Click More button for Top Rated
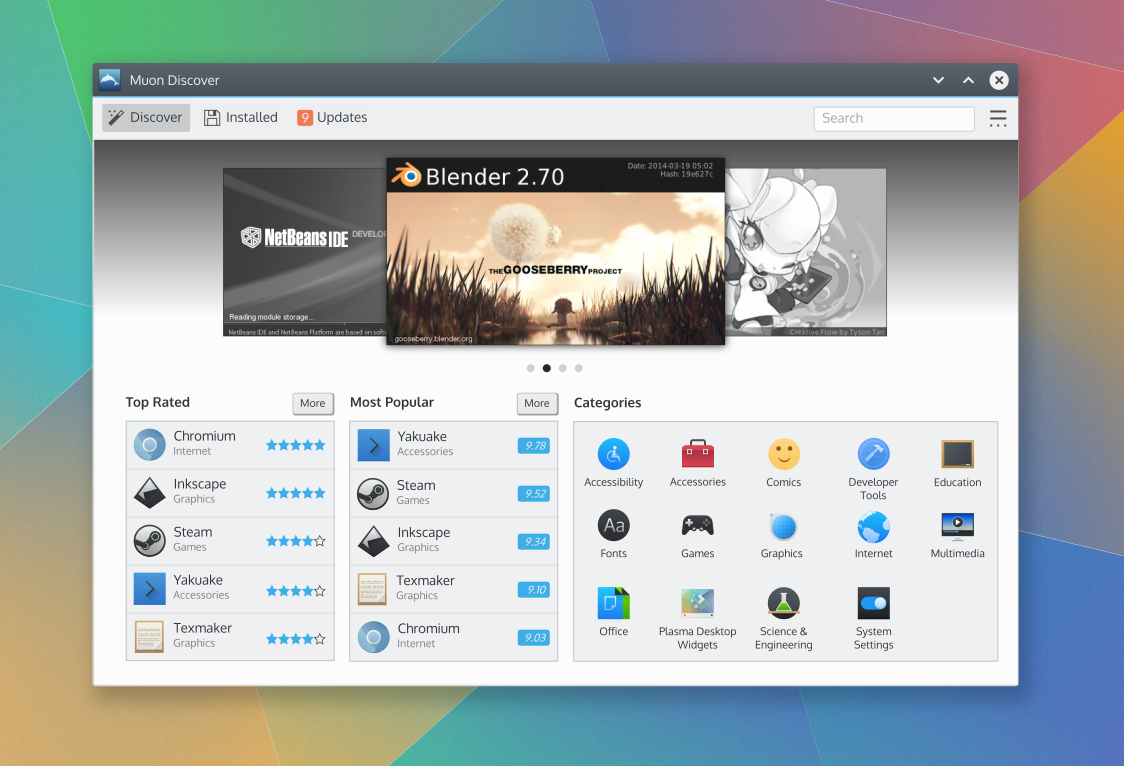The height and width of the screenshot is (766, 1124). click(x=313, y=403)
